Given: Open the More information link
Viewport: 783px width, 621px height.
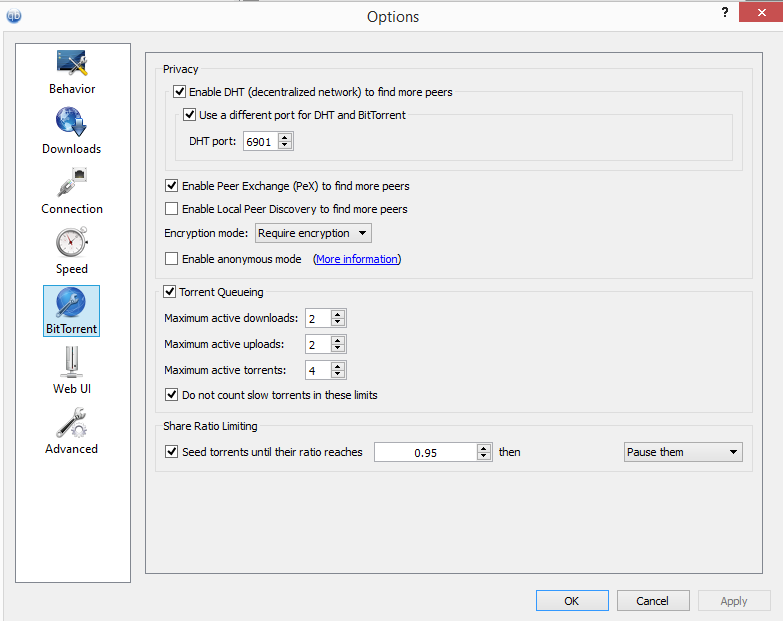Looking at the screenshot, I should point(357,259).
